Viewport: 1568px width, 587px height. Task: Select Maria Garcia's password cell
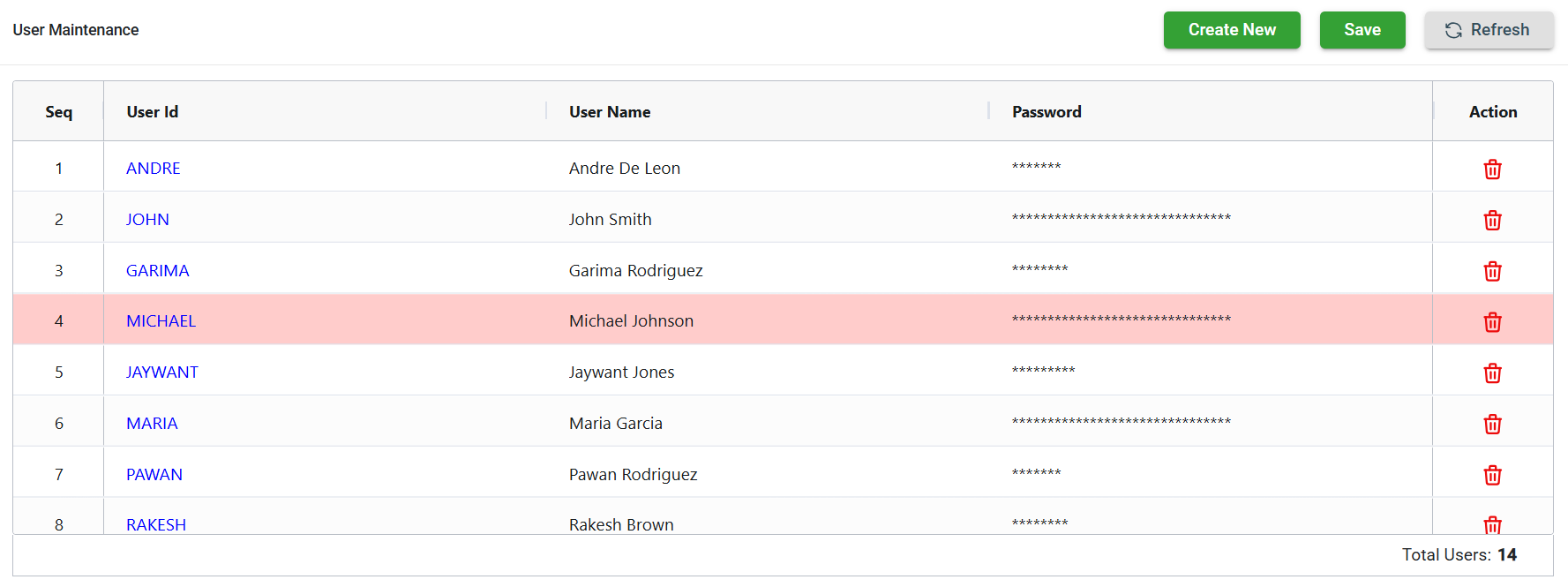click(x=1121, y=423)
